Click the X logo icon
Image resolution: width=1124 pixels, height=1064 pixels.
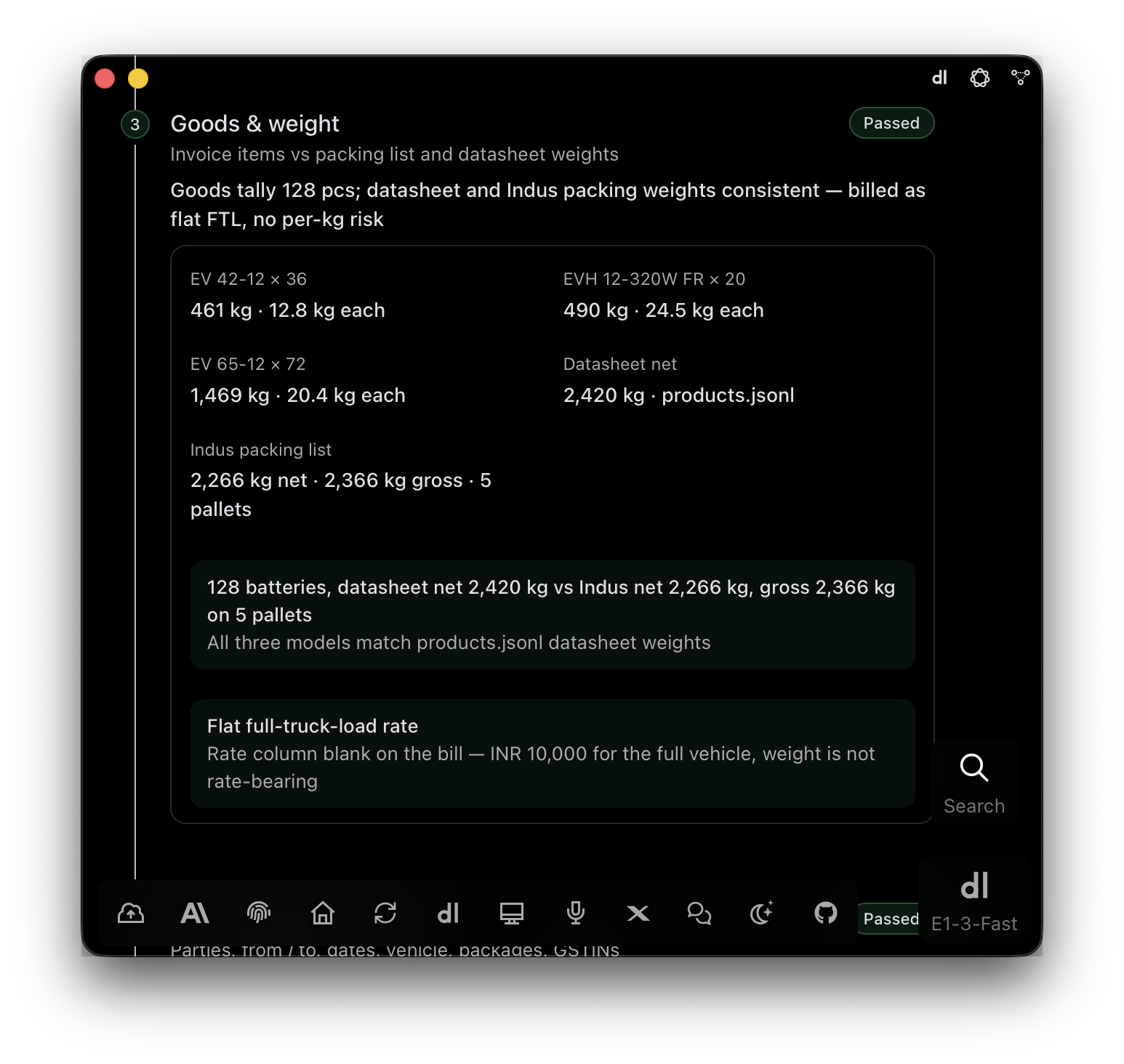coord(638,913)
